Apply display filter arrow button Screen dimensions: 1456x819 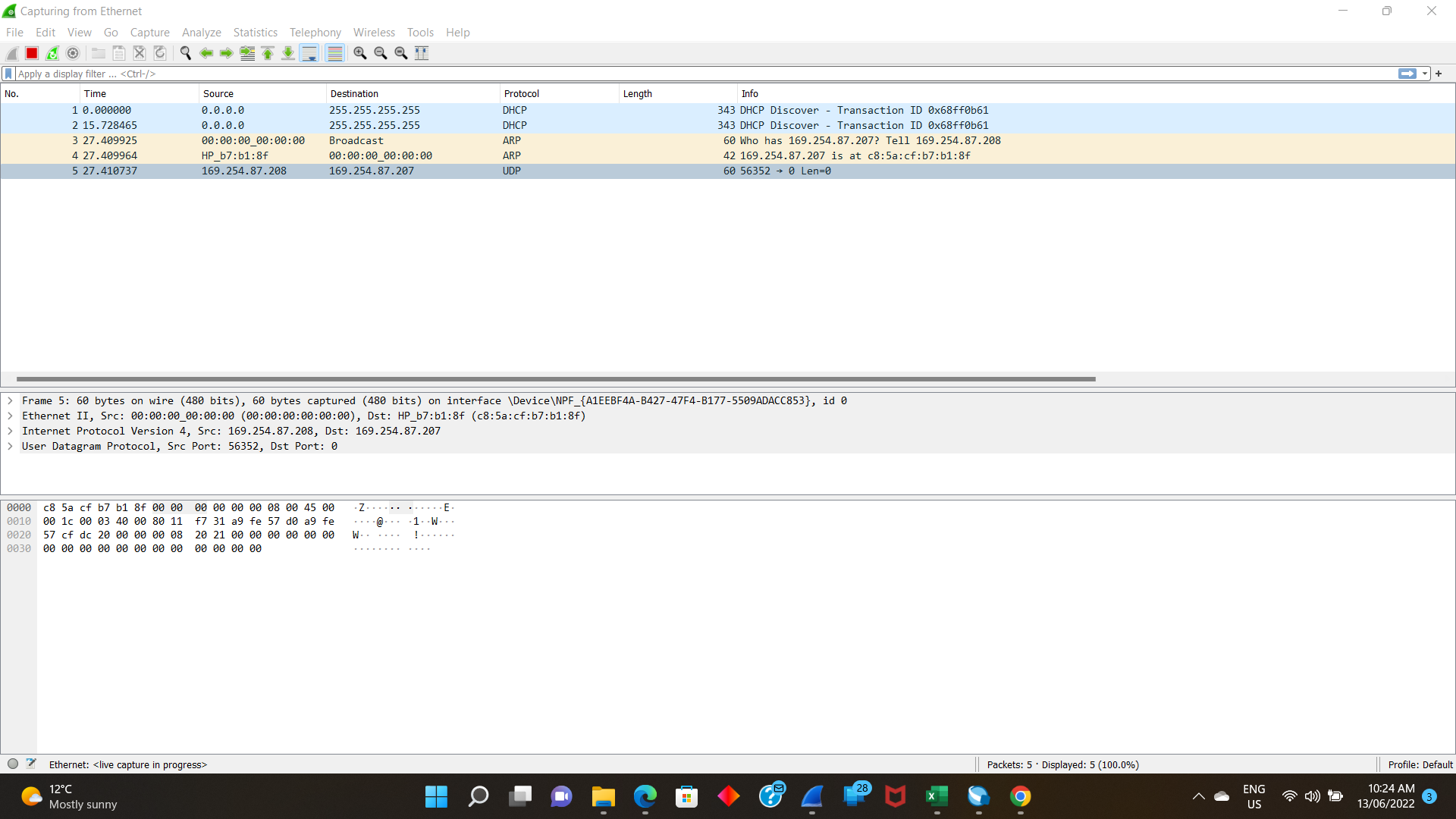(1407, 74)
